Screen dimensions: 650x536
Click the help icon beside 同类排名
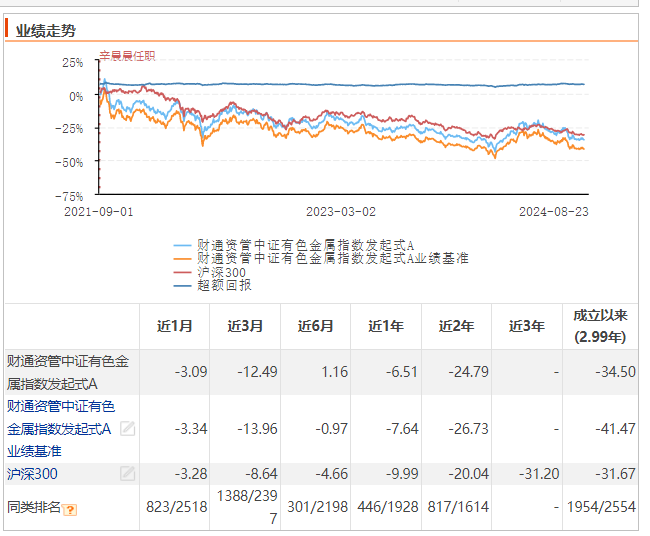(x=70, y=509)
